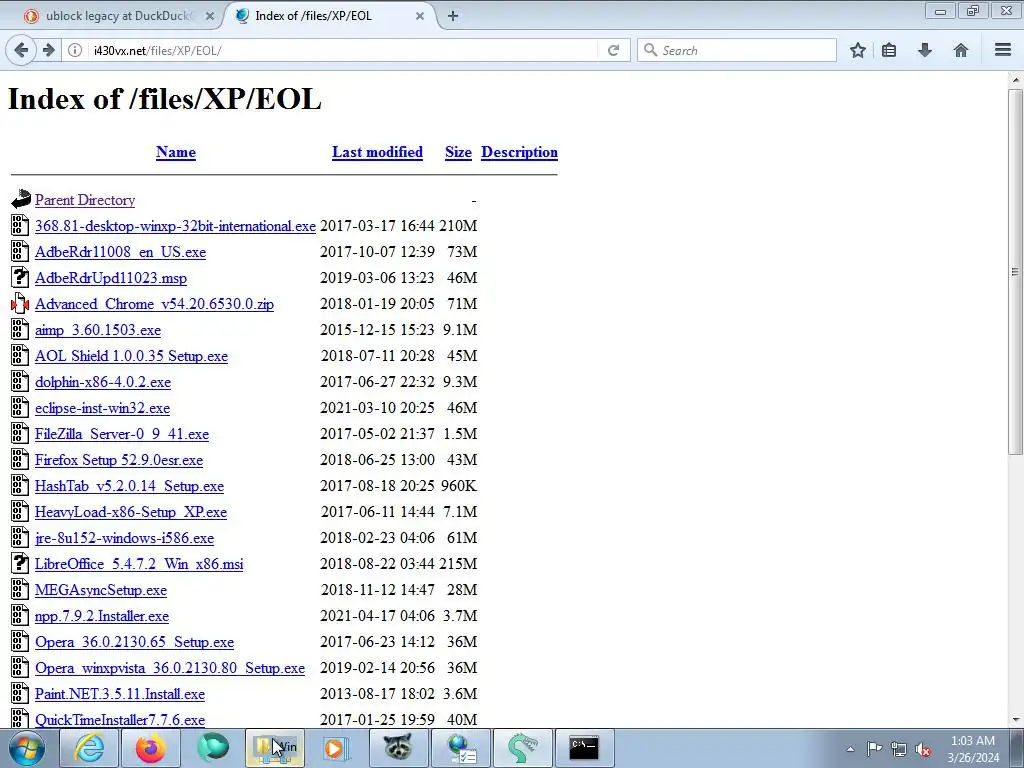1024x768 pixels.
Task: Download dolphin-x86-4.0.2.exe
Action: click(x=103, y=382)
